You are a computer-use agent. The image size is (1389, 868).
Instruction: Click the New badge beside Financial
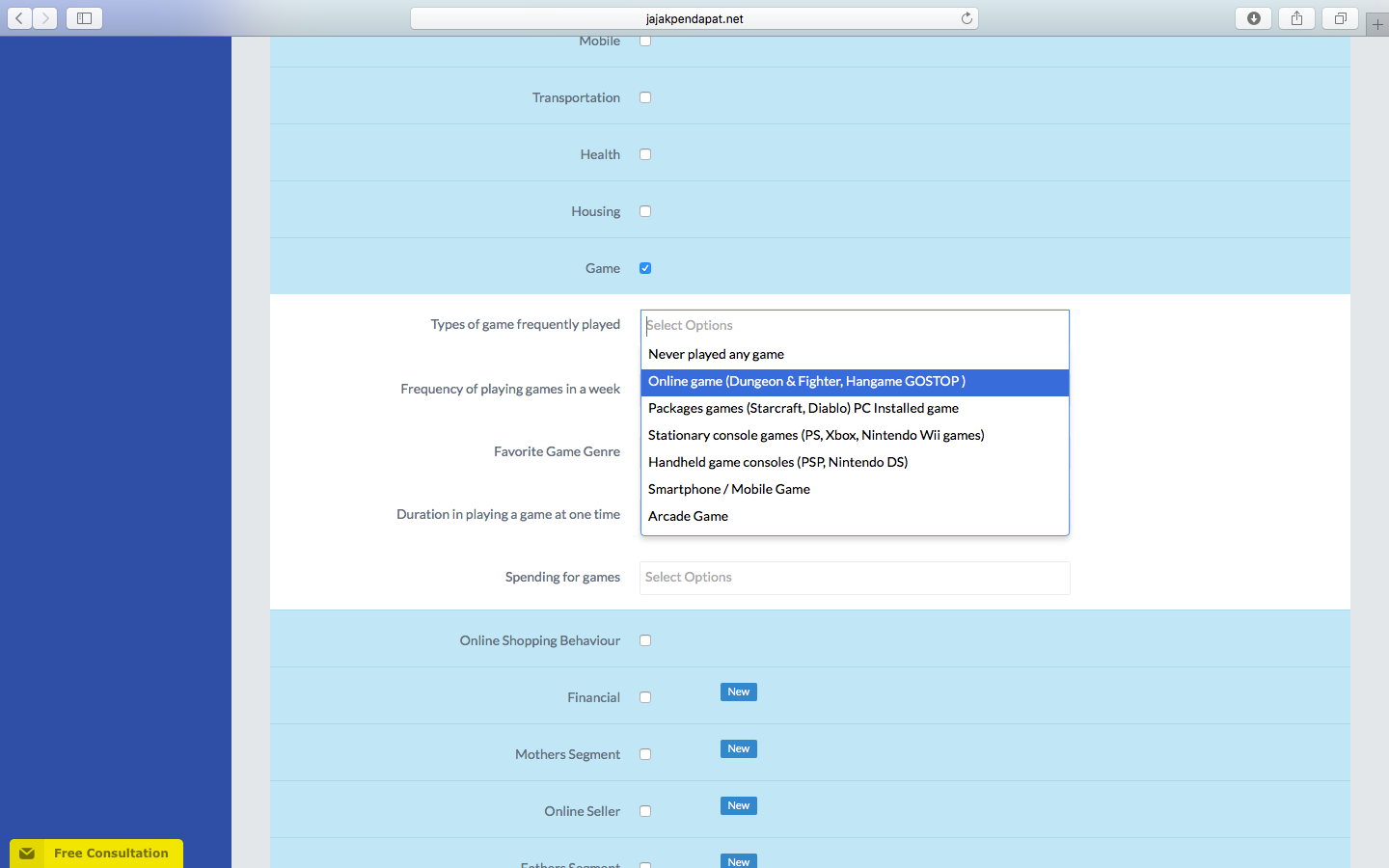739,692
